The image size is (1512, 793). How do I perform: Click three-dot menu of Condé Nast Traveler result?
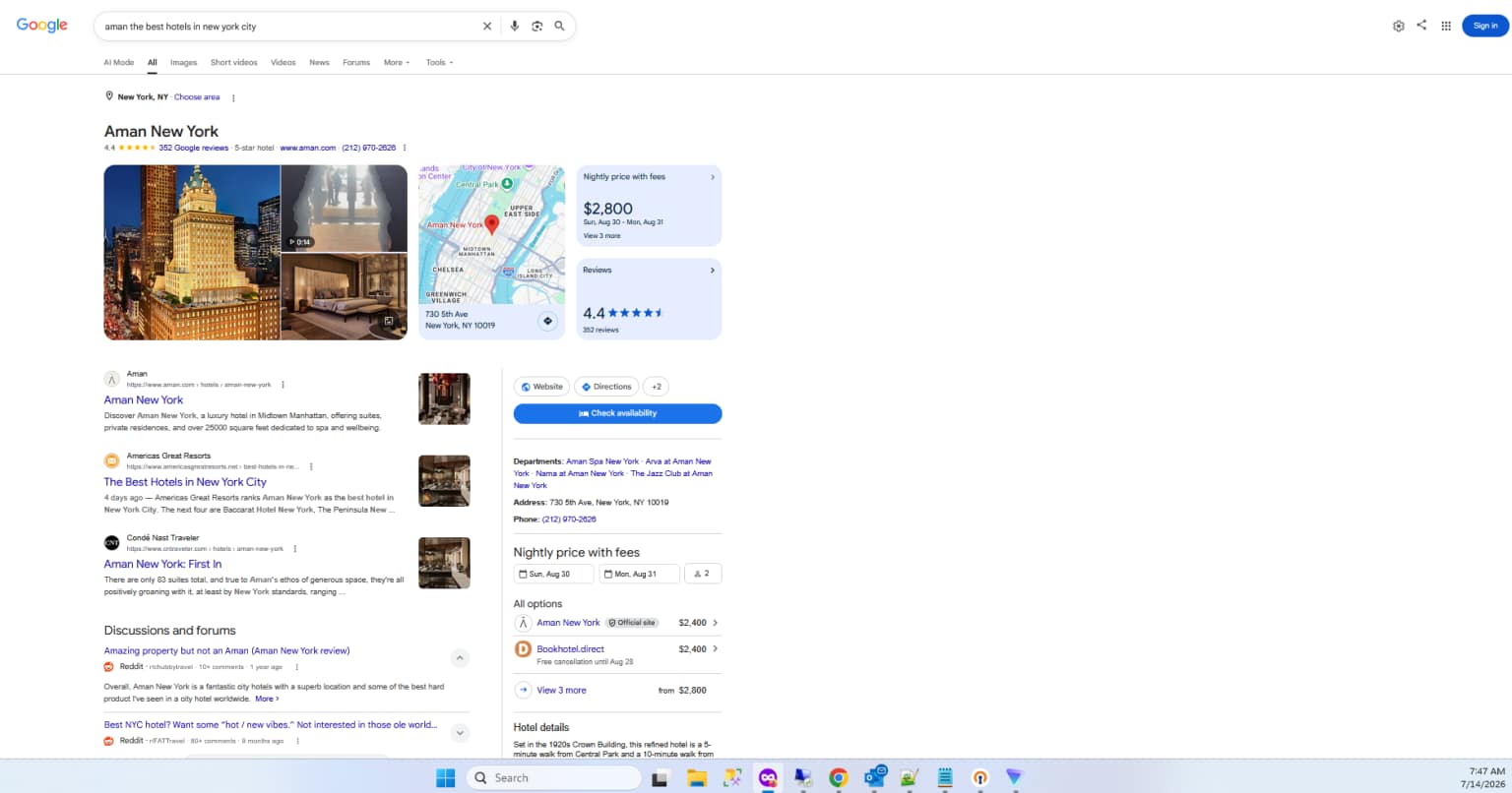tap(295, 548)
